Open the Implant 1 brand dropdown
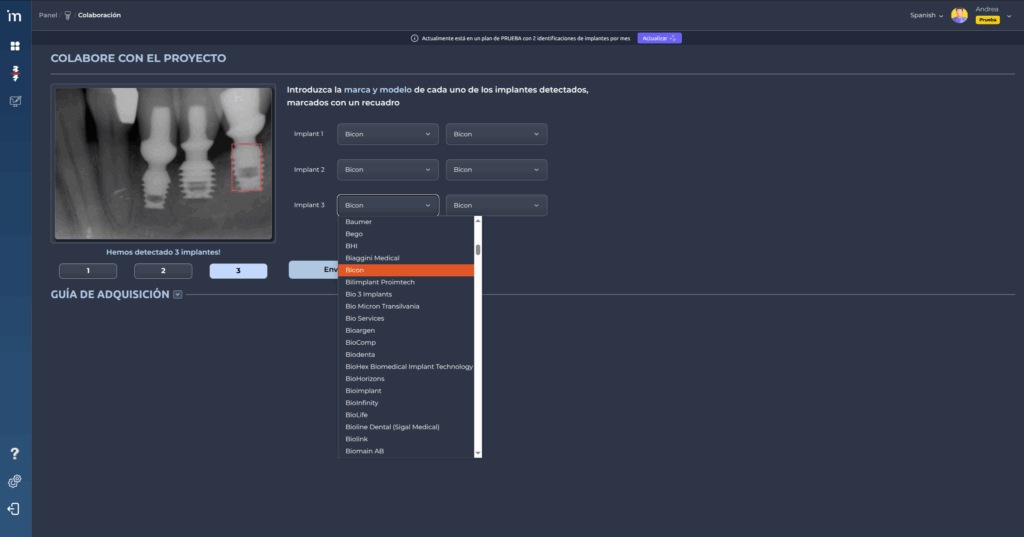 pos(388,134)
